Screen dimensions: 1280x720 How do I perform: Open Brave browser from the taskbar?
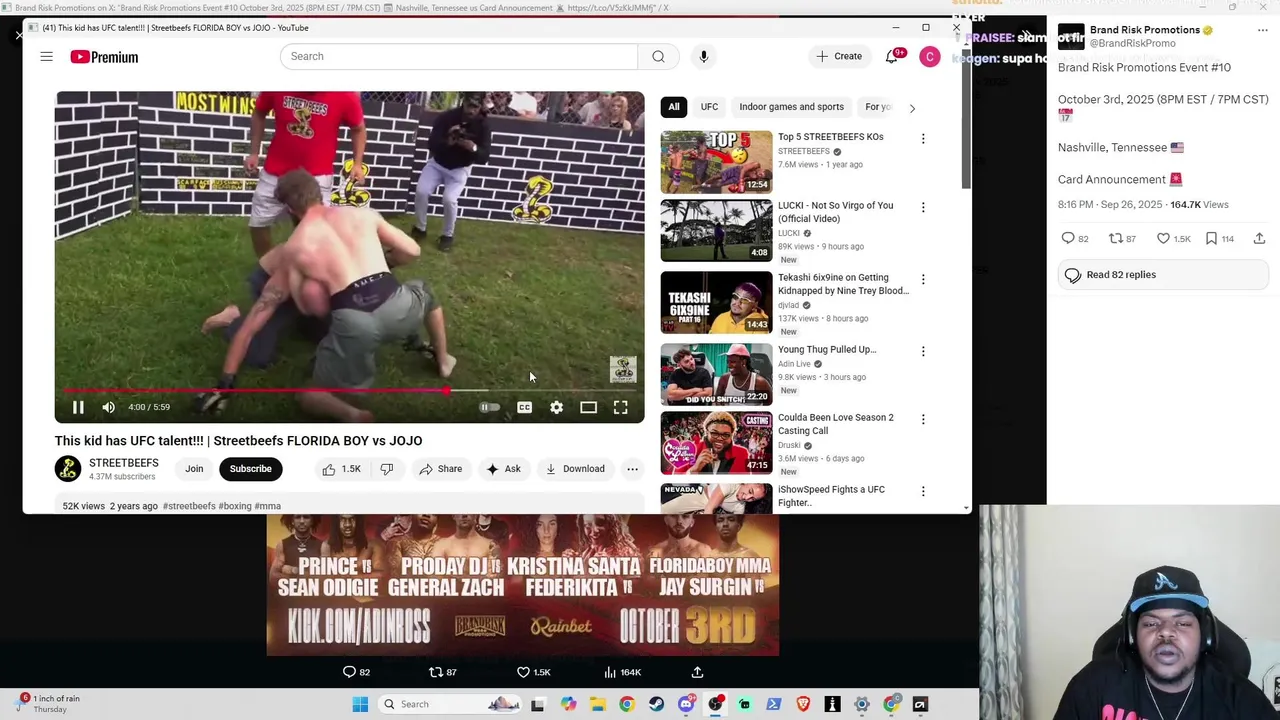point(803,704)
